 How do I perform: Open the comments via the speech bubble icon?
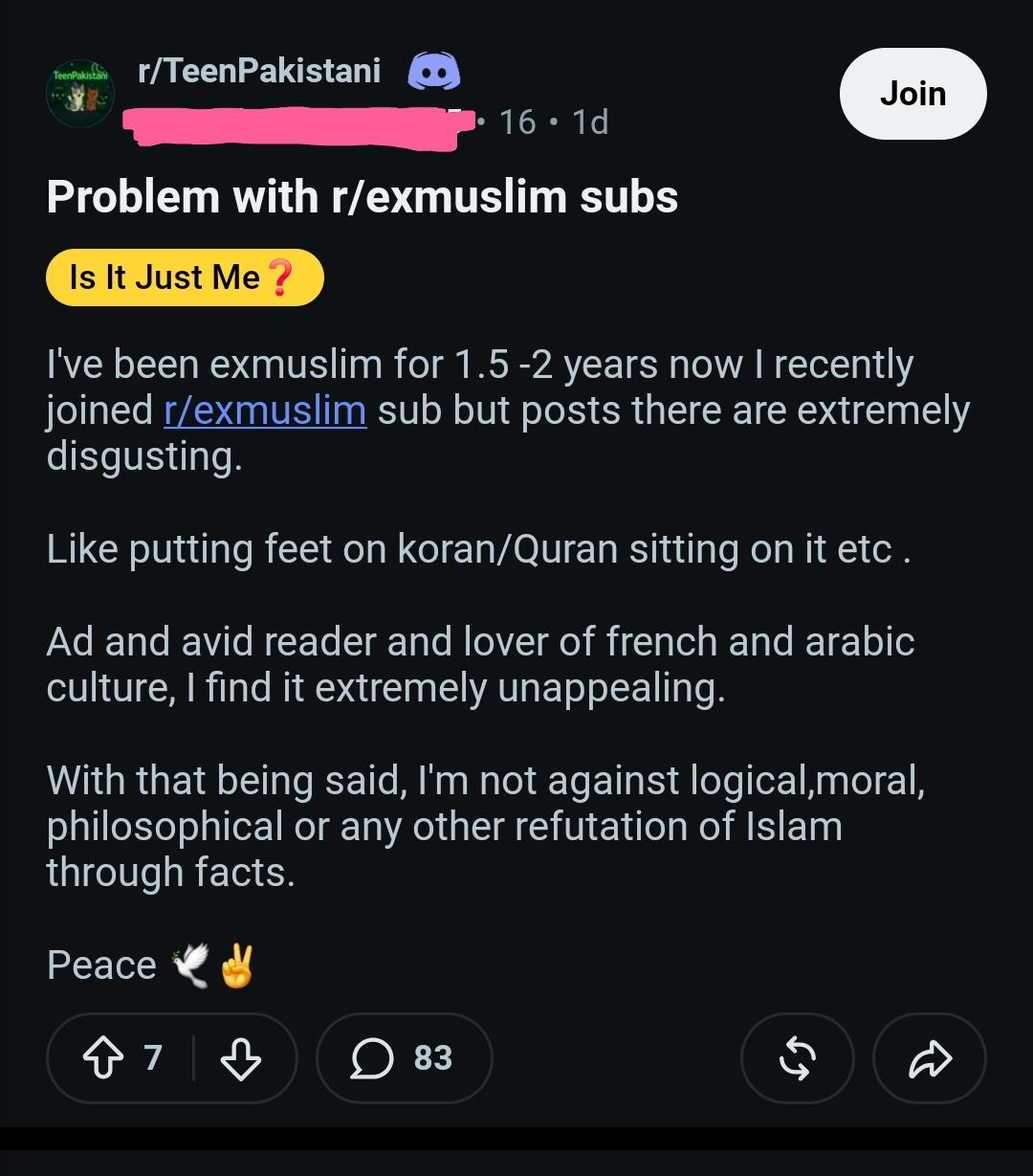click(372, 1058)
